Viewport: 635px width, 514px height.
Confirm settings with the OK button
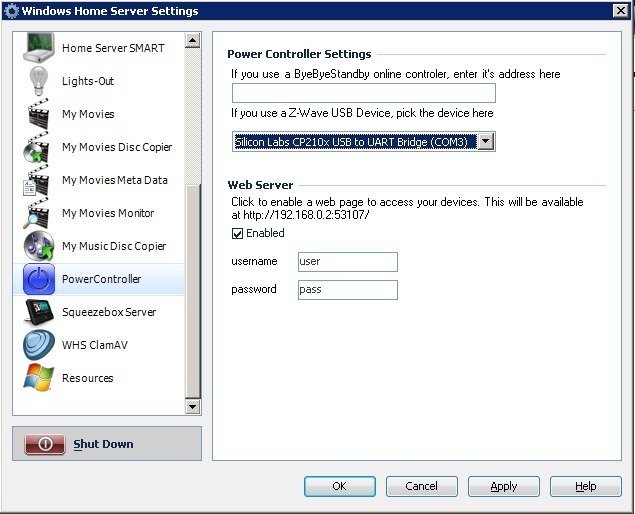coord(340,486)
